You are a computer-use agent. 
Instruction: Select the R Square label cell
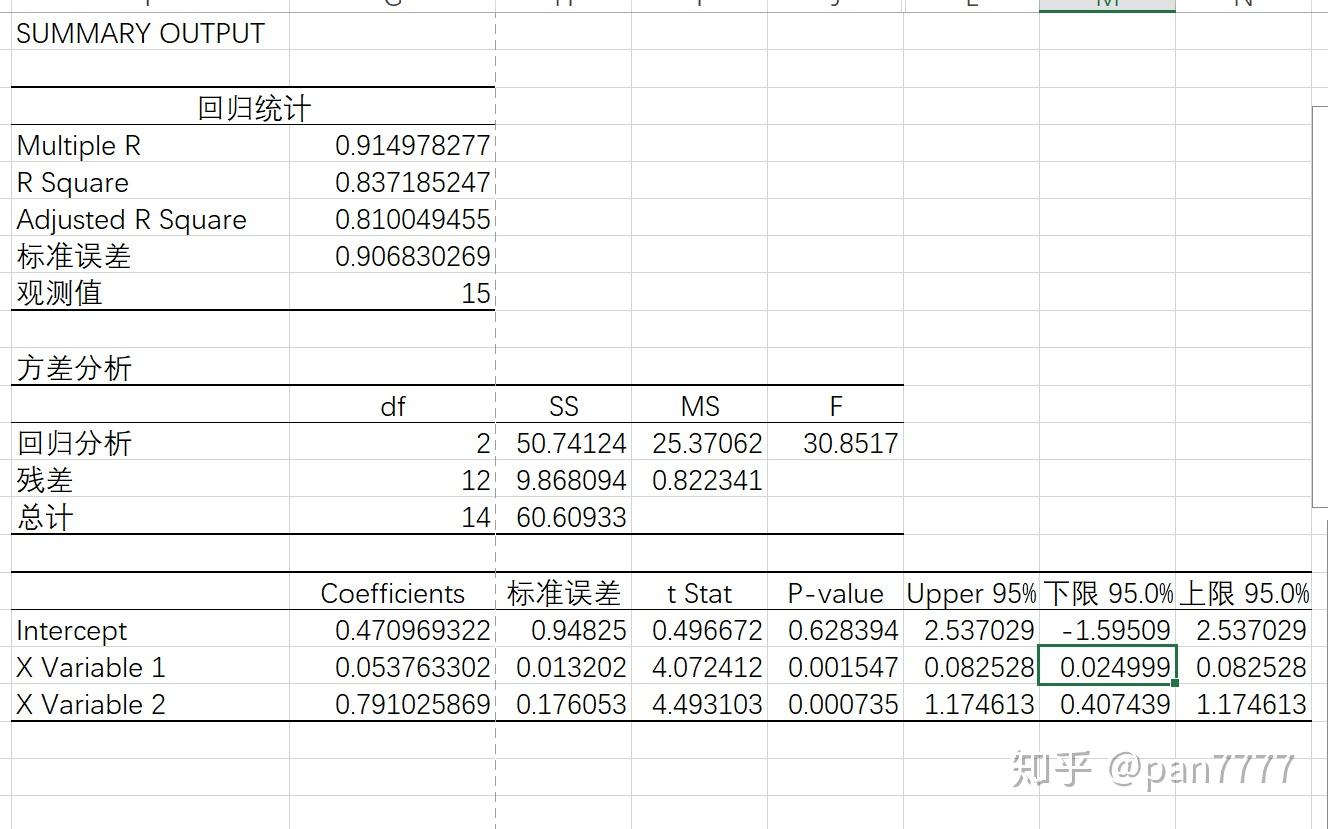tap(73, 183)
